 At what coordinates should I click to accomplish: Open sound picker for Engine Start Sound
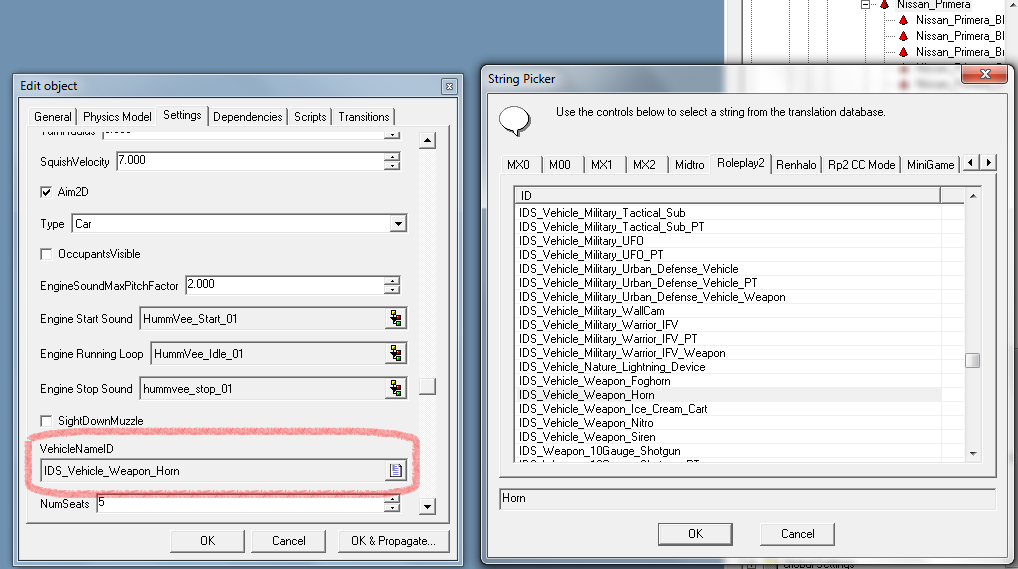tap(397, 319)
